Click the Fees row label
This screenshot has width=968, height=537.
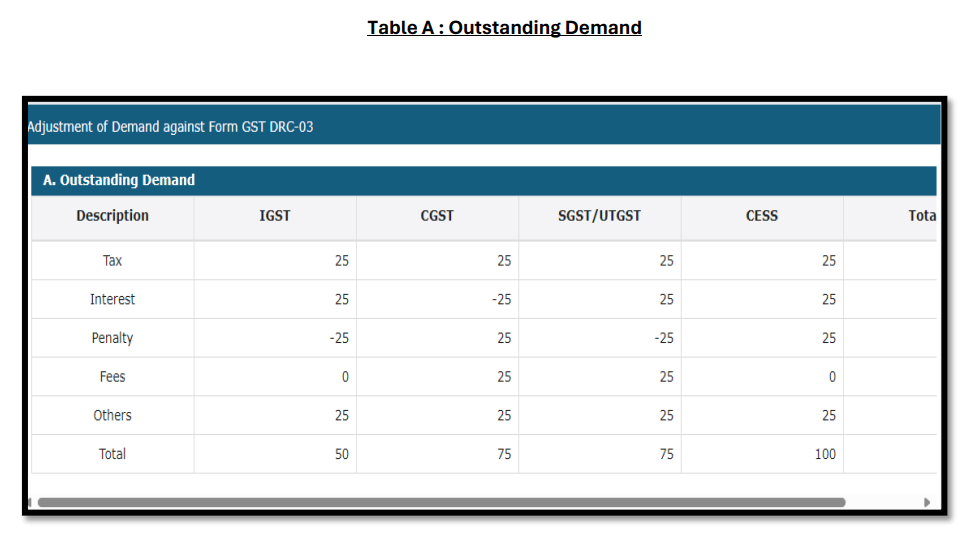(112, 377)
